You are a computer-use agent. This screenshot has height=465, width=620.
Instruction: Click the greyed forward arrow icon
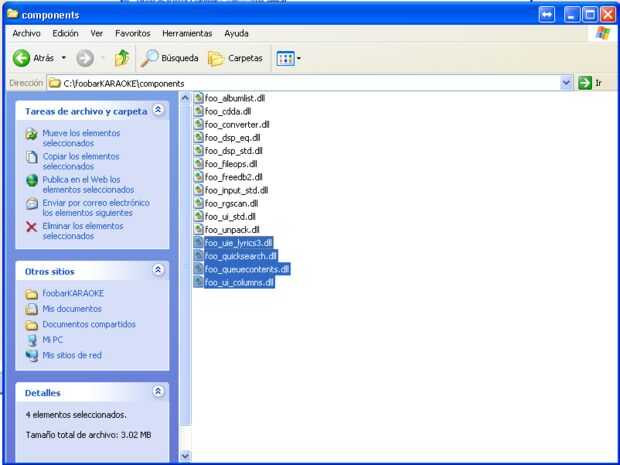click(85, 59)
